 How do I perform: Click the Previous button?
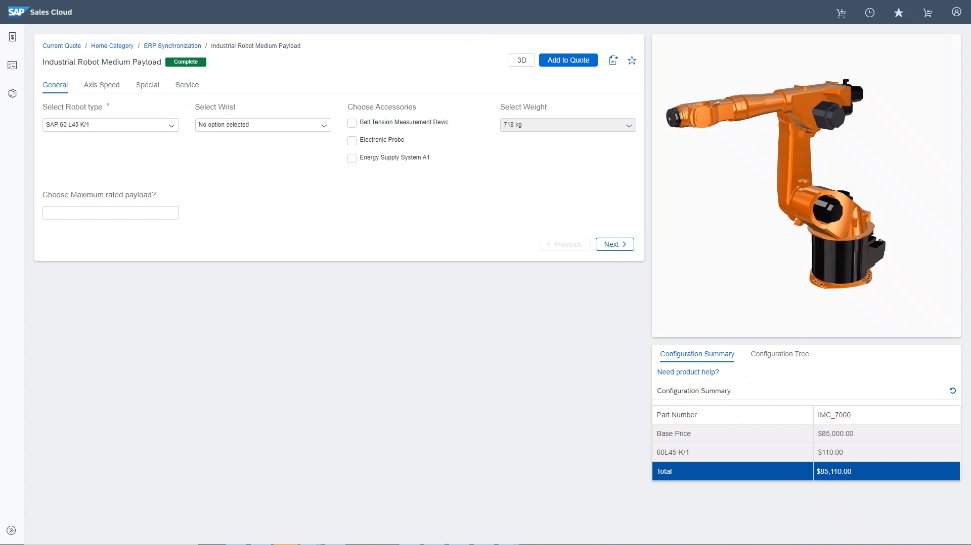point(564,245)
